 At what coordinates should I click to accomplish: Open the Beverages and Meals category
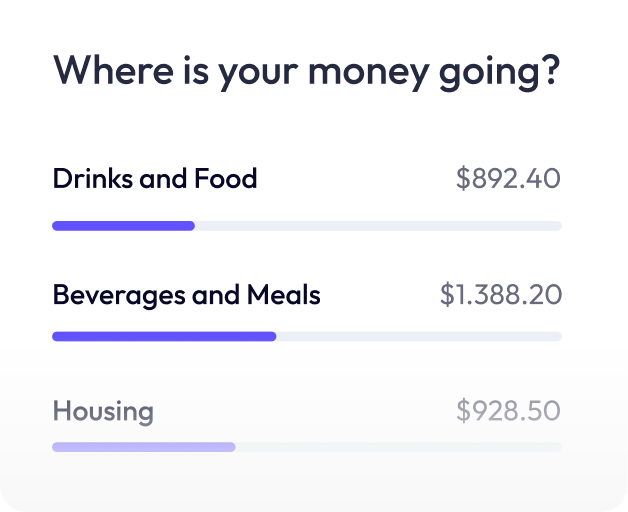tap(186, 295)
